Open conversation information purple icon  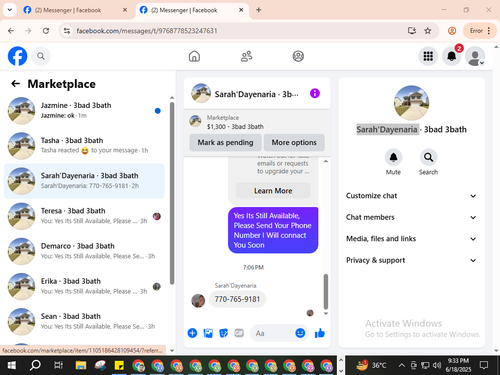pyautogui.click(x=315, y=93)
